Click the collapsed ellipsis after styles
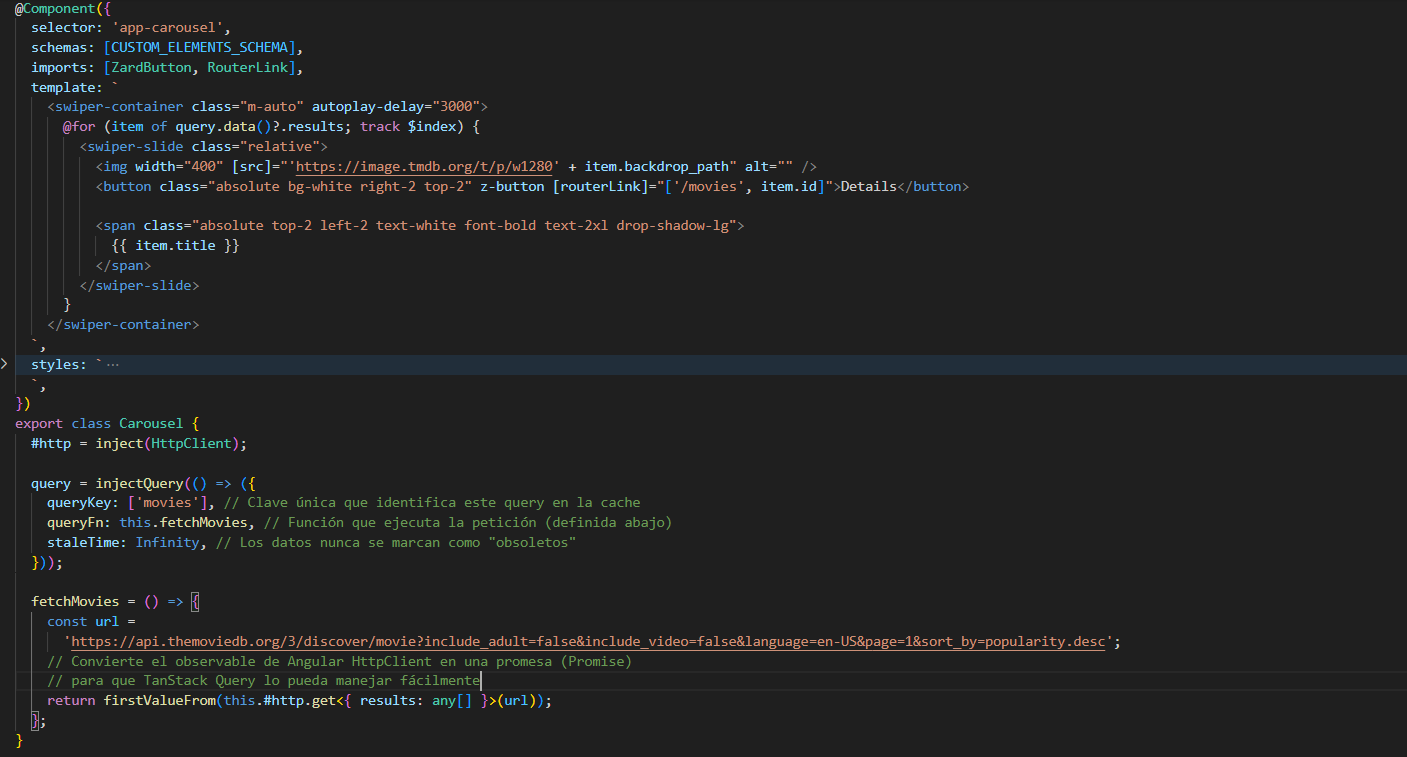Screen dimensions: 1407x757 tap(112, 365)
